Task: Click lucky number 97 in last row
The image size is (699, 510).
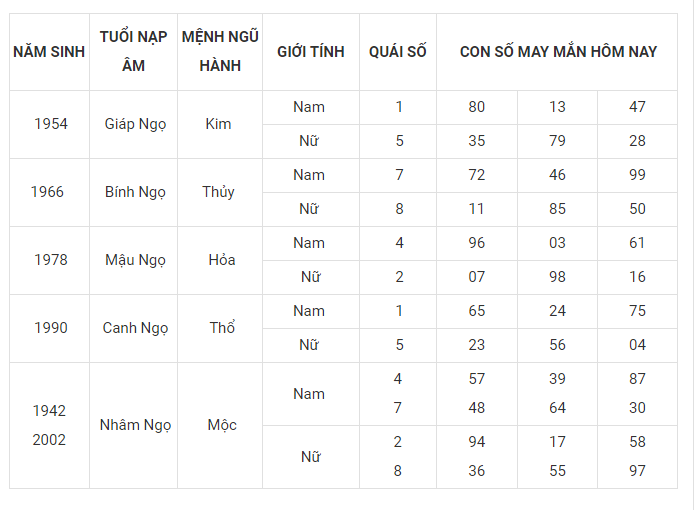Action: click(x=637, y=471)
